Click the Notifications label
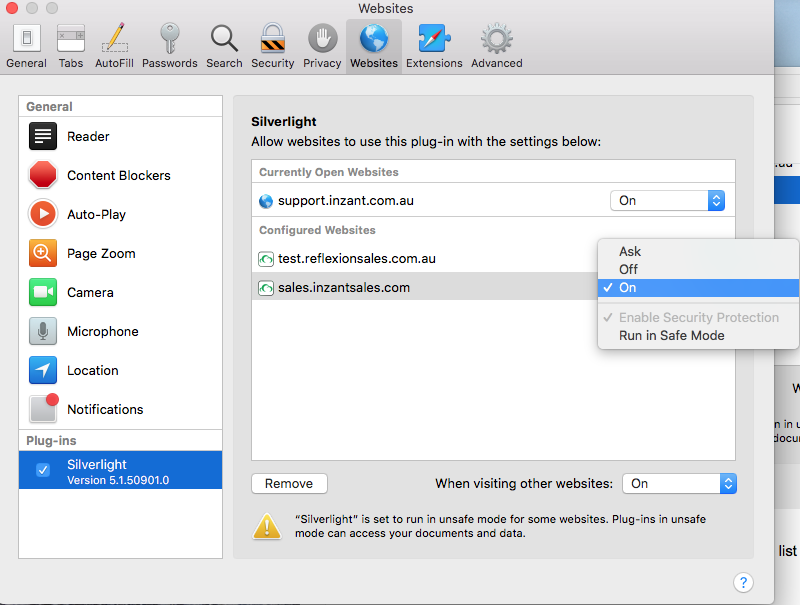The height and width of the screenshot is (605, 800). 105,409
